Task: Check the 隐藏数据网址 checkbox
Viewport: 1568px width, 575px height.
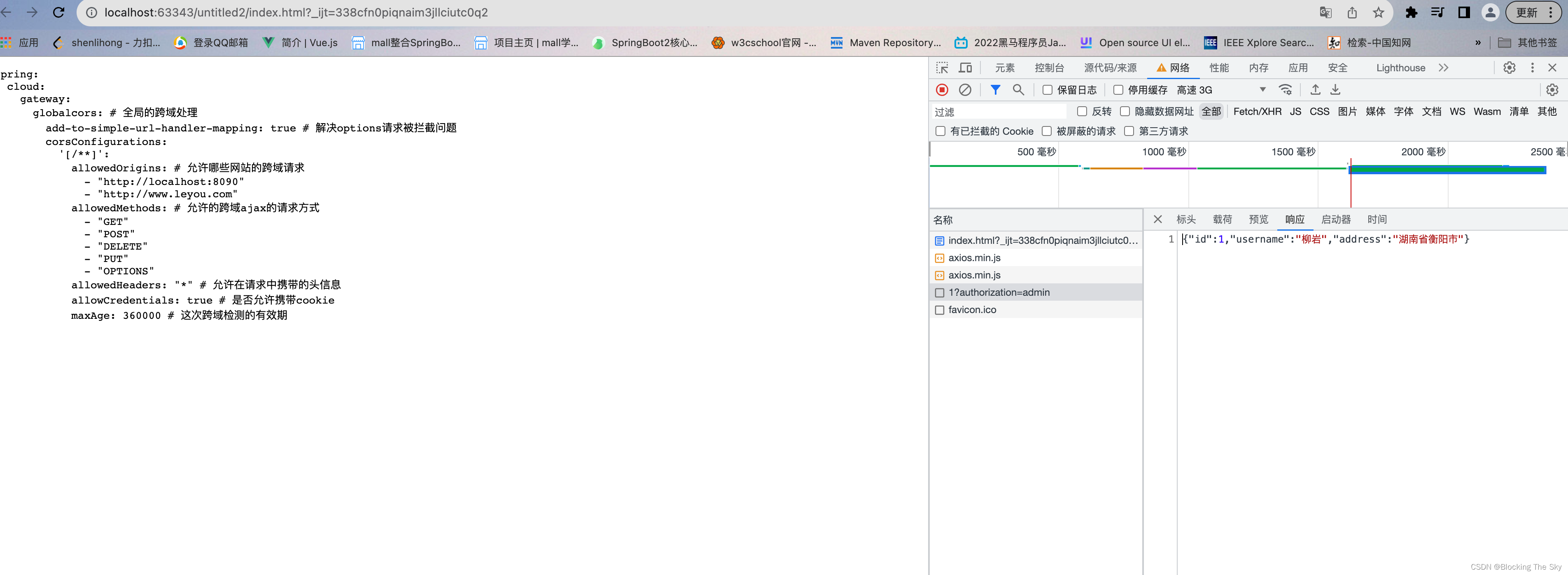Action: 1125,112
